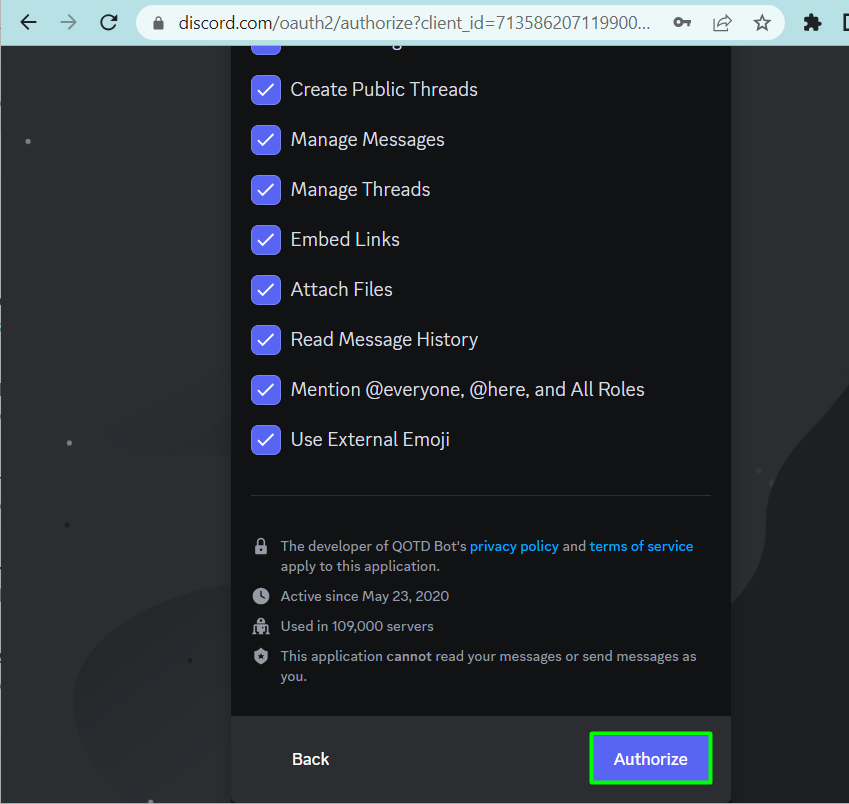Uncheck Mention @everyone permission
849x804 pixels.
click(x=266, y=390)
